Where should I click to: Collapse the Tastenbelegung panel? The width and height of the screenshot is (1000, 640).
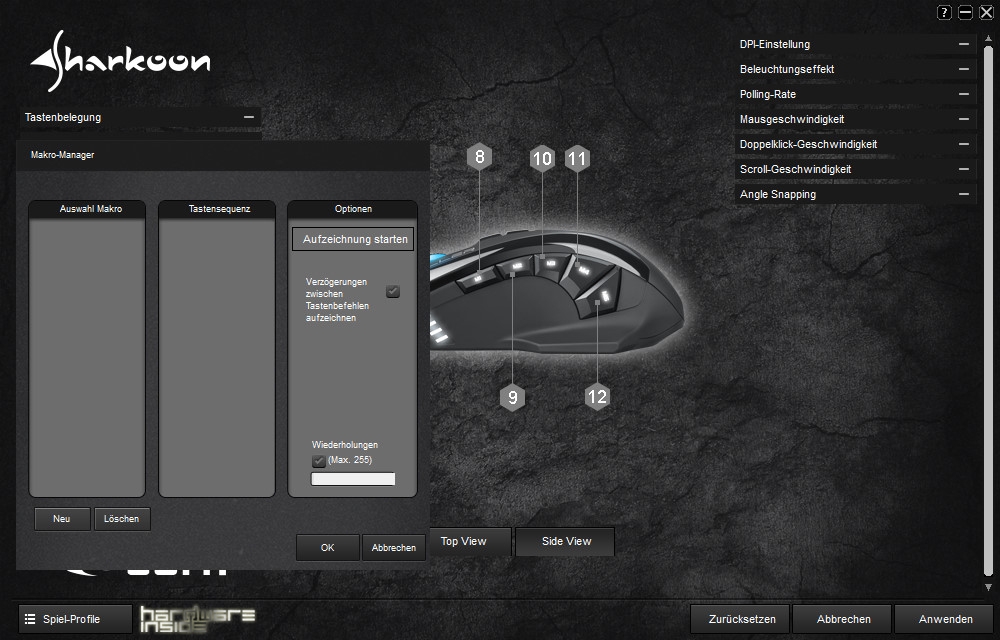click(x=249, y=117)
